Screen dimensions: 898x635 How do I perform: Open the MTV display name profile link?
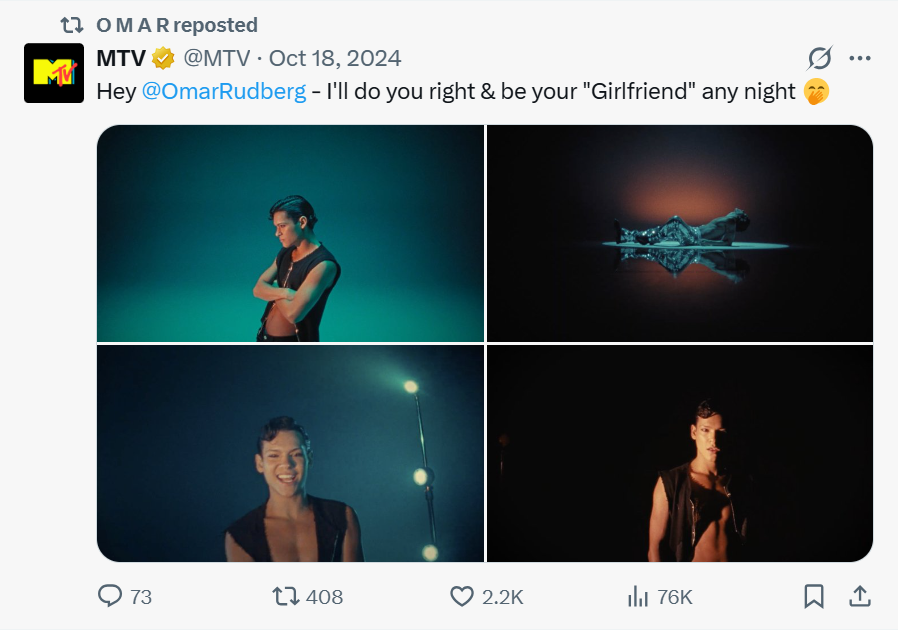[120, 58]
